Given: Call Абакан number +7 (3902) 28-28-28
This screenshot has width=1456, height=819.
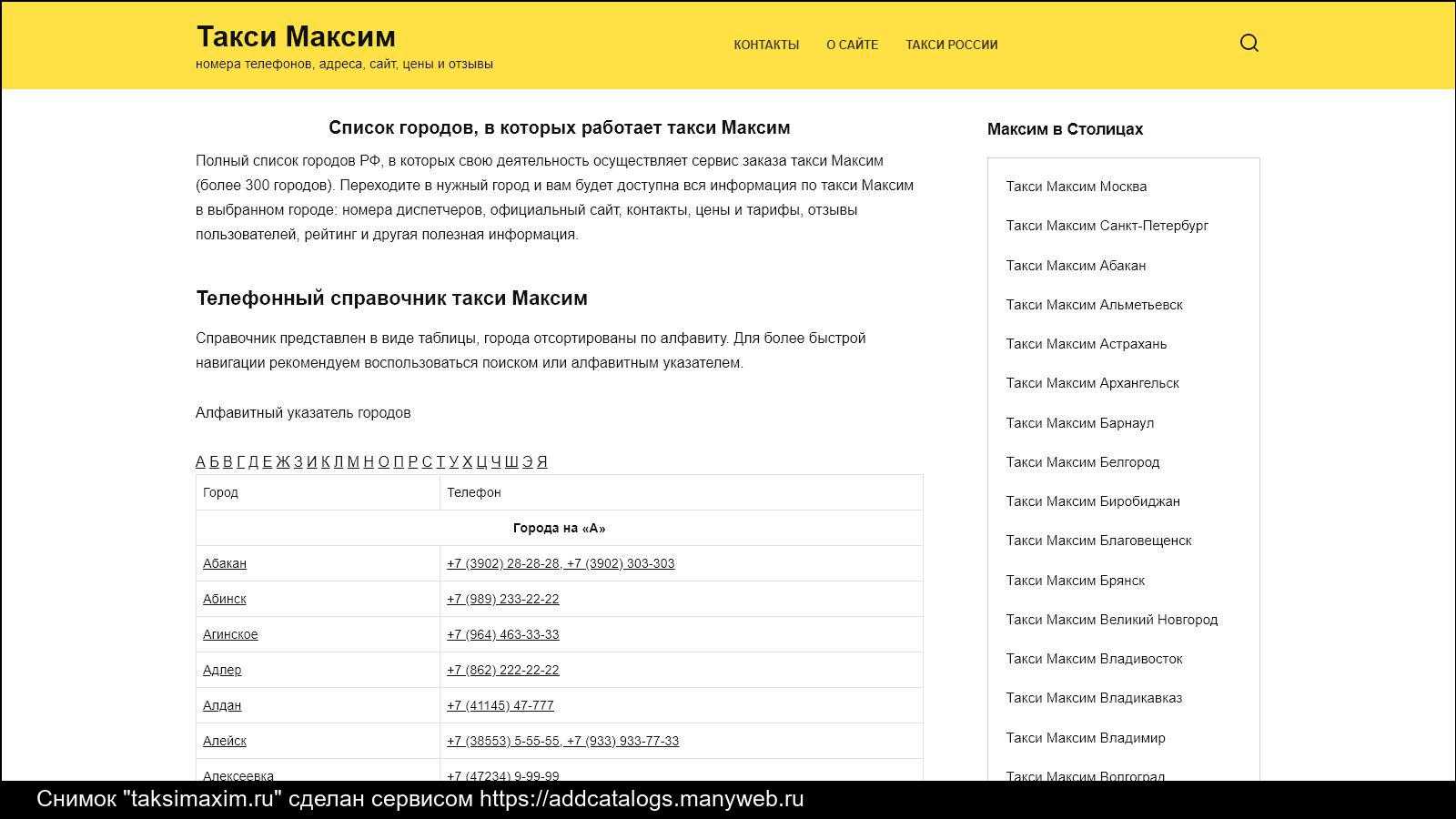Looking at the screenshot, I should [x=502, y=563].
